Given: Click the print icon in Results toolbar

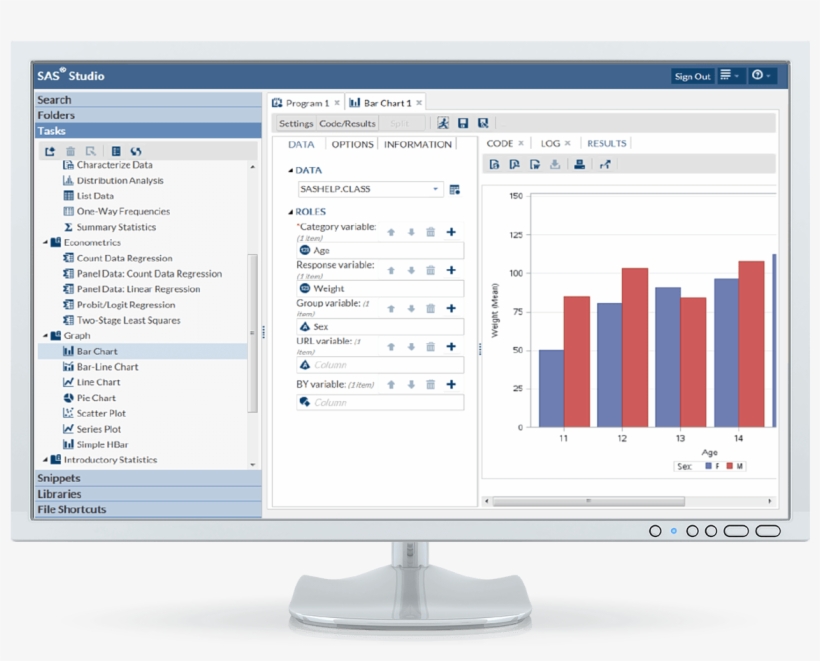Looking at the screenshot, I should point(578,164).
